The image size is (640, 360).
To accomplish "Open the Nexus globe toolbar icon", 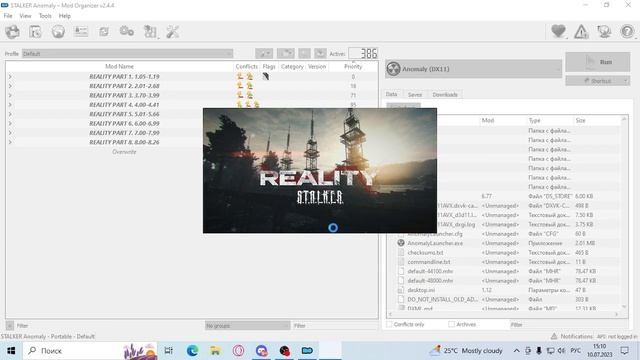I will [x=58, y=31].
